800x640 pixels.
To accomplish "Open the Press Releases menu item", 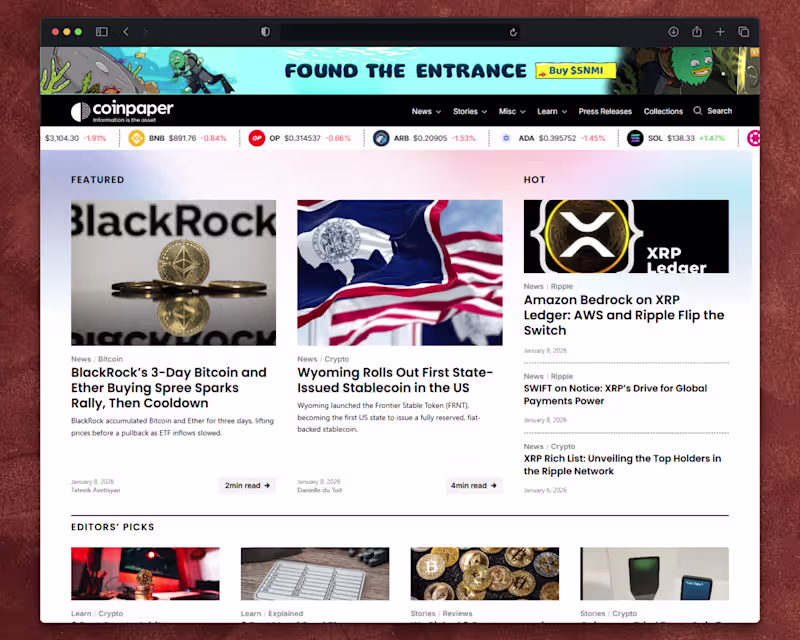I will click(605, 111).
